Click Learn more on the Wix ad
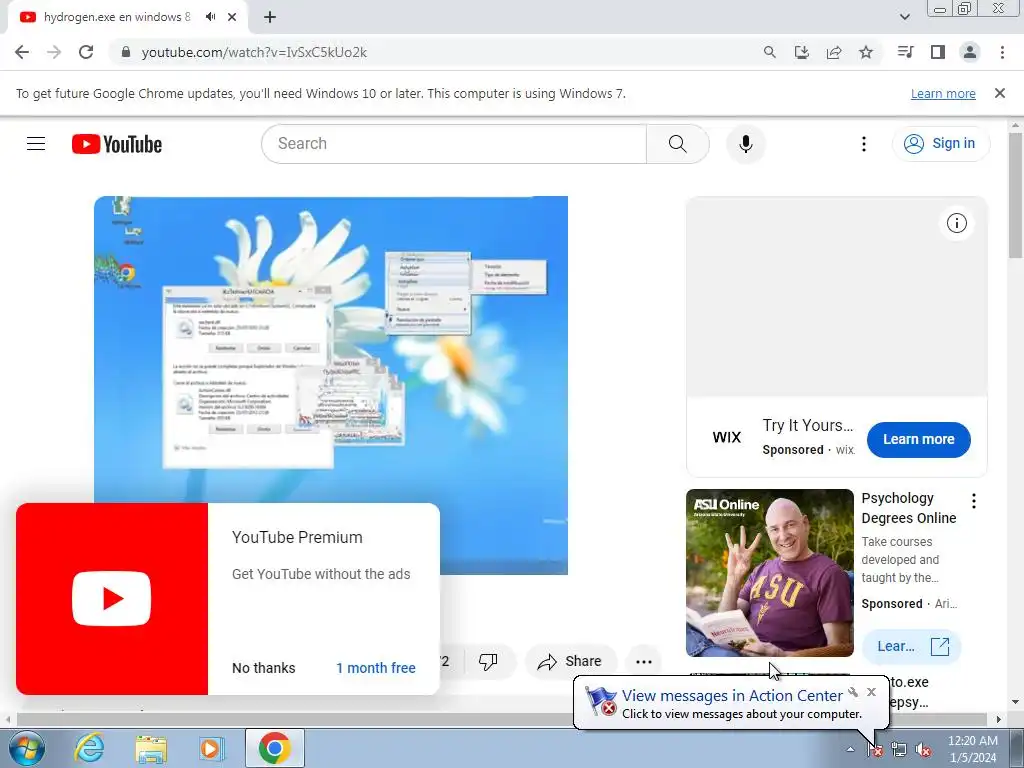Image resolution: width=1024 pixels, height=768 pixels. 919,440
